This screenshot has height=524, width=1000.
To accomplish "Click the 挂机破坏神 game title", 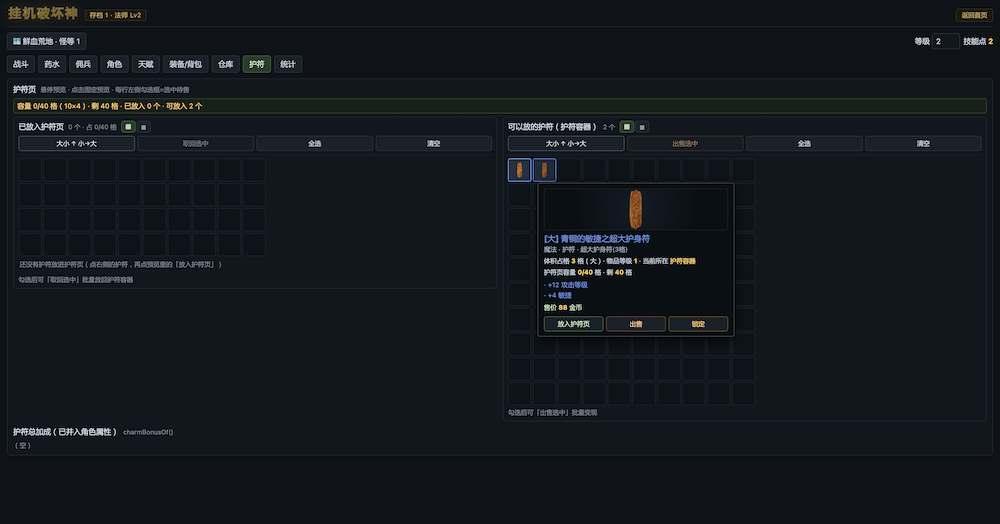I will coord(43,13).
